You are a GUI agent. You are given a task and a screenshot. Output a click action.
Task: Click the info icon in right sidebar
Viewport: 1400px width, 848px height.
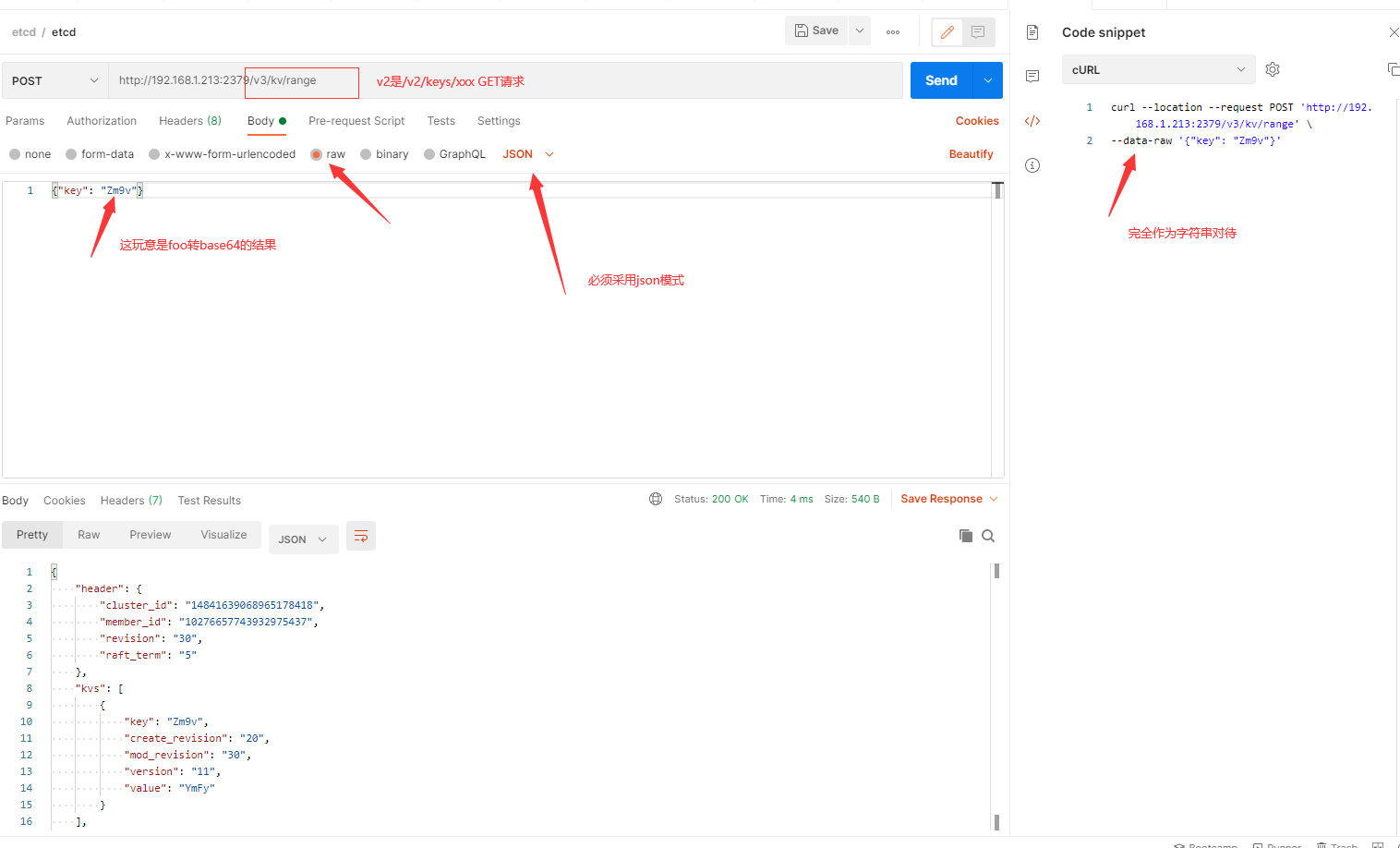click(x=1032, y=165)
